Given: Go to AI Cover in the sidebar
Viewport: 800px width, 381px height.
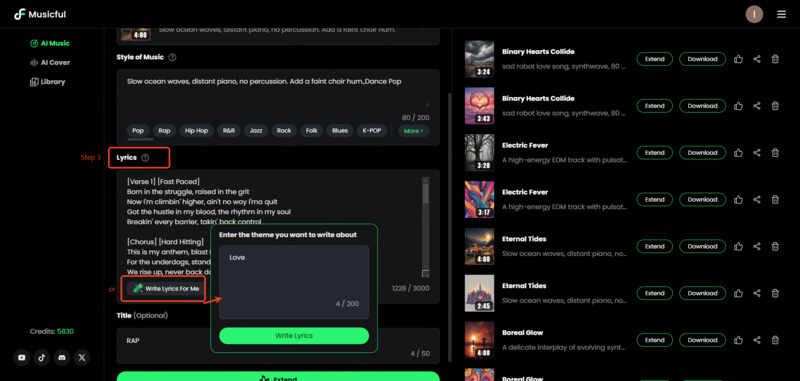Looking at the screenshot, I should (x=50, y=63).
